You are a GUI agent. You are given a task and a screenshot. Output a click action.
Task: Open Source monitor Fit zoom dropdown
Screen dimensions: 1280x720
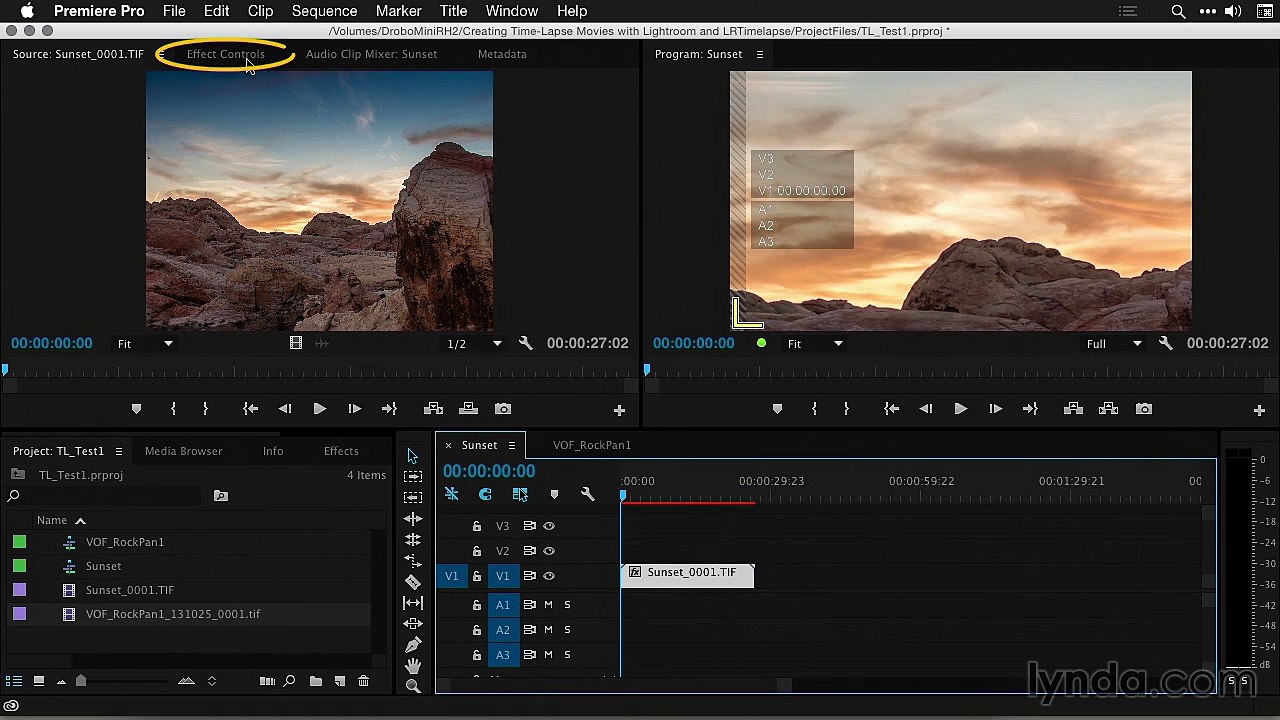(145, 344)
